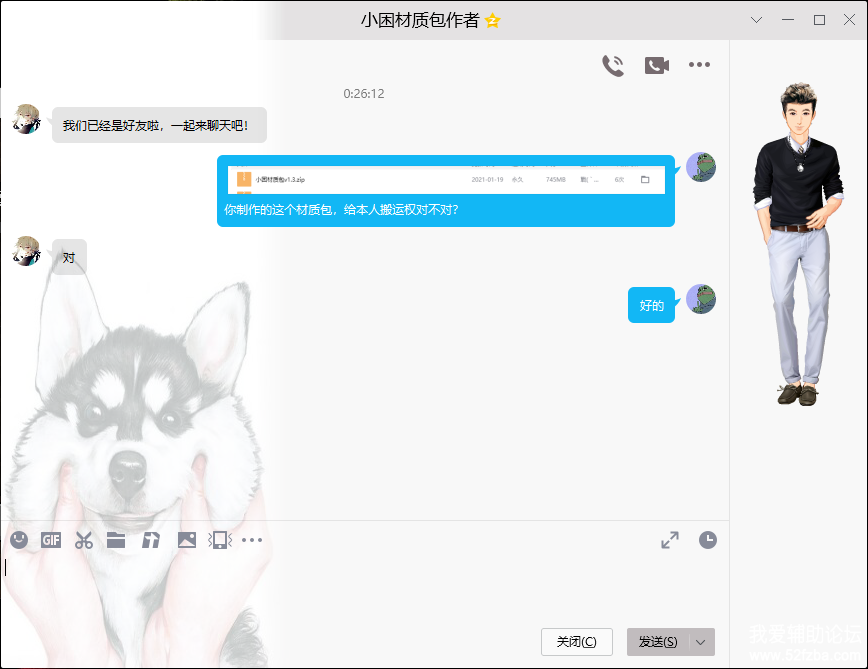Open more options menu at top
This screenshot has width=868, height=669.
[699, 65]
